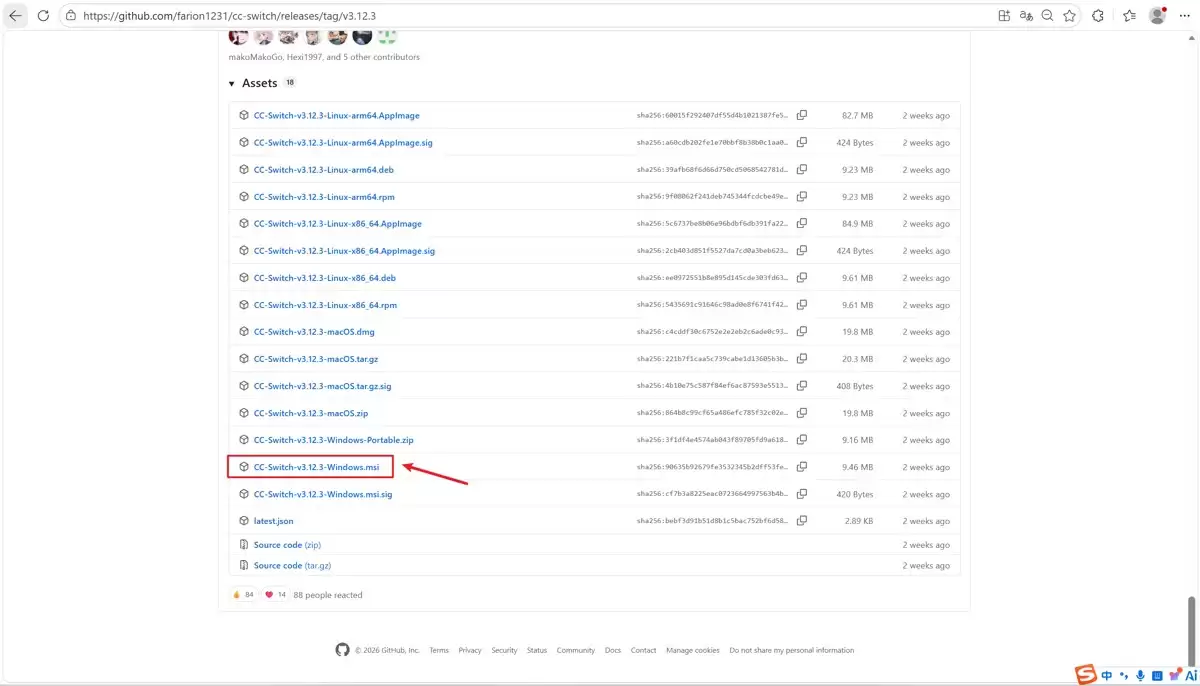Image resolution: width=1200 pixels, height=686 pixels.
Task: Download CC-Switch-v3.12.3-Linux-x86_64.deb
Action: tap(325, 277)
